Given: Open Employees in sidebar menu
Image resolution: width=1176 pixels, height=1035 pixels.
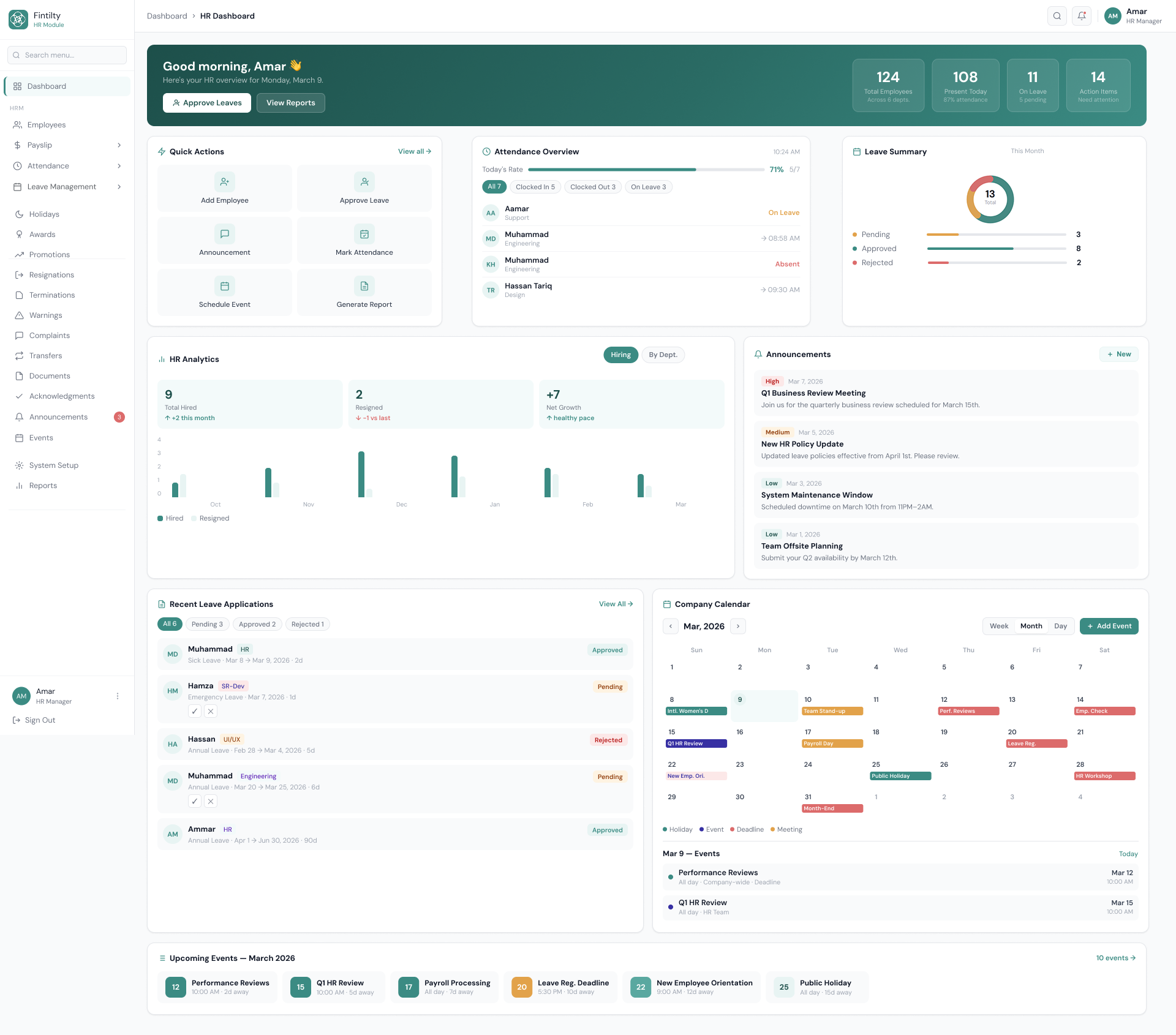Looking at the screenshot, I should point(67,125).
